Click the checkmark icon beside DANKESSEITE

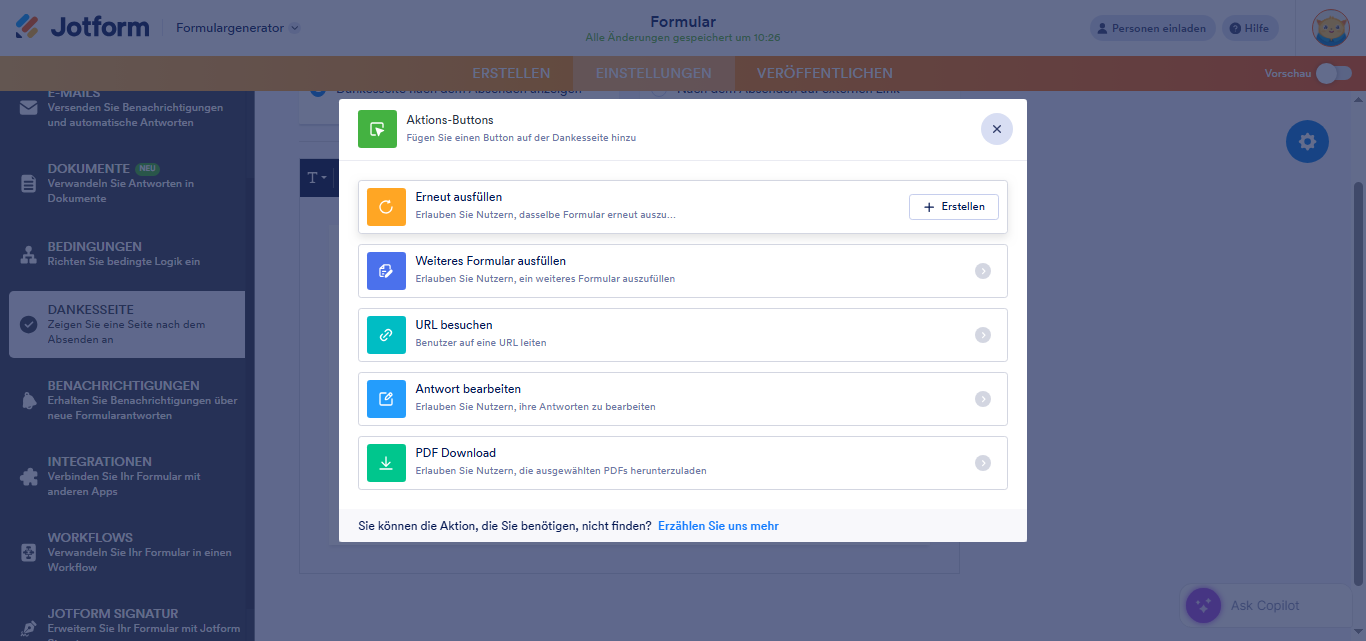(x=29, y=324)
